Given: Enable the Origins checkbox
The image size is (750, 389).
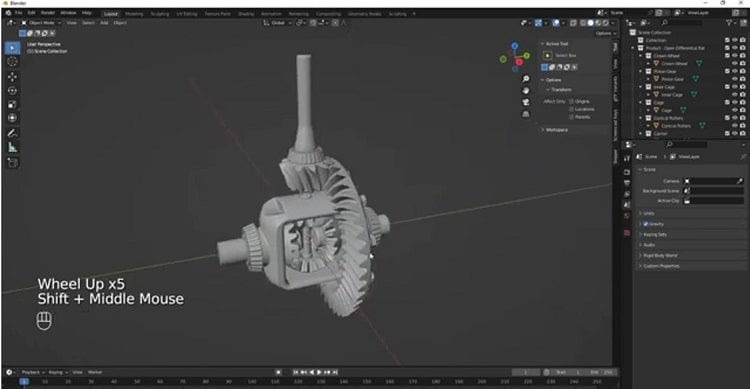Looking at the screenshot, I should (x=571, y=101).
